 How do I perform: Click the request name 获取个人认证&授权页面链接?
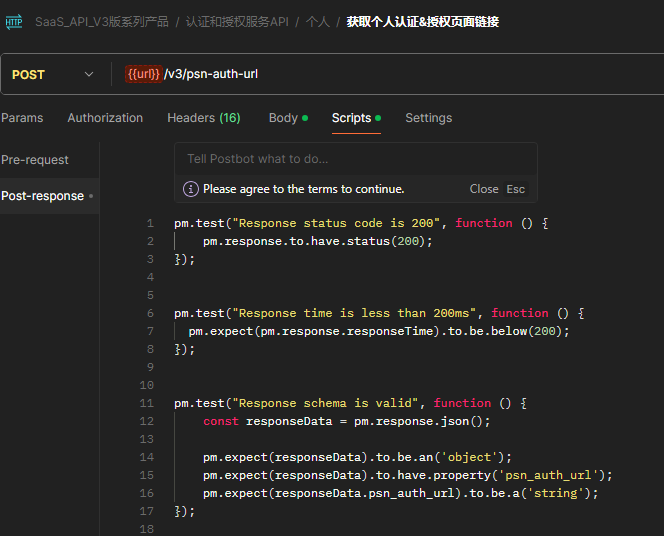point(423,22)
